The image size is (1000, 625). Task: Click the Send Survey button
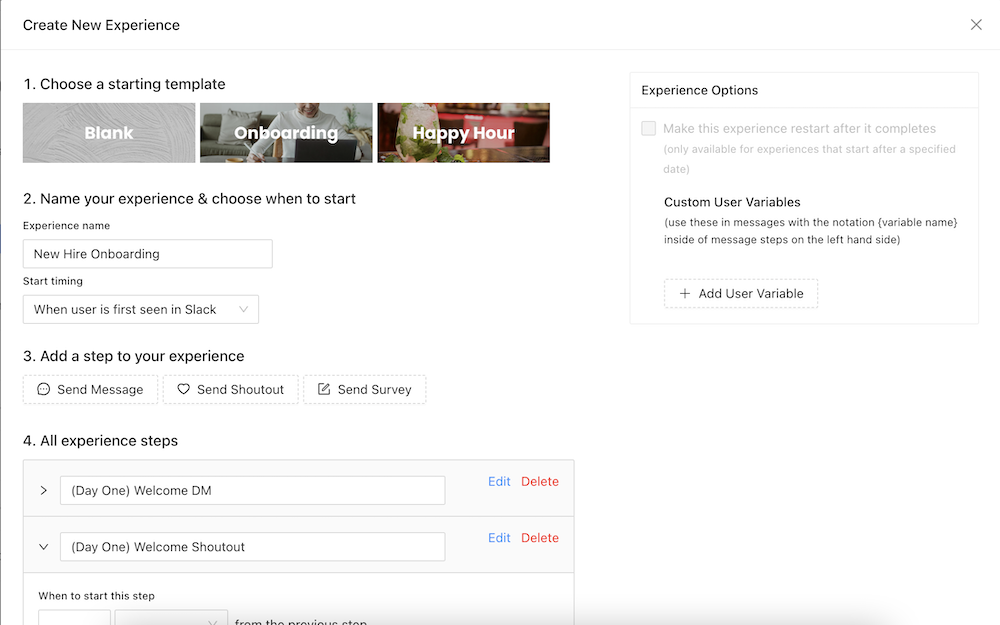[x=365, y=390]
